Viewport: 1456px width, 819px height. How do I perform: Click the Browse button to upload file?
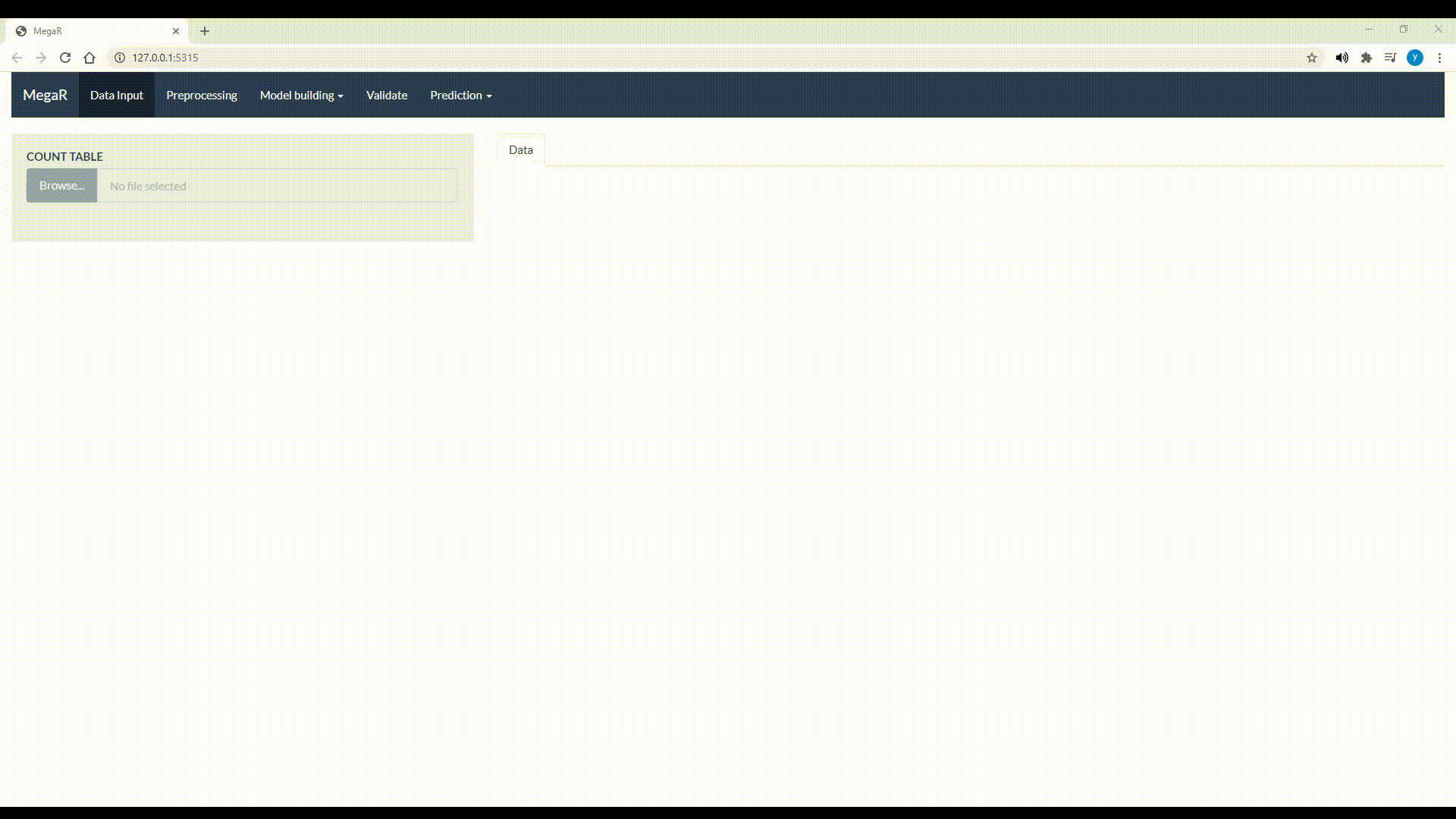coord(62,185)
